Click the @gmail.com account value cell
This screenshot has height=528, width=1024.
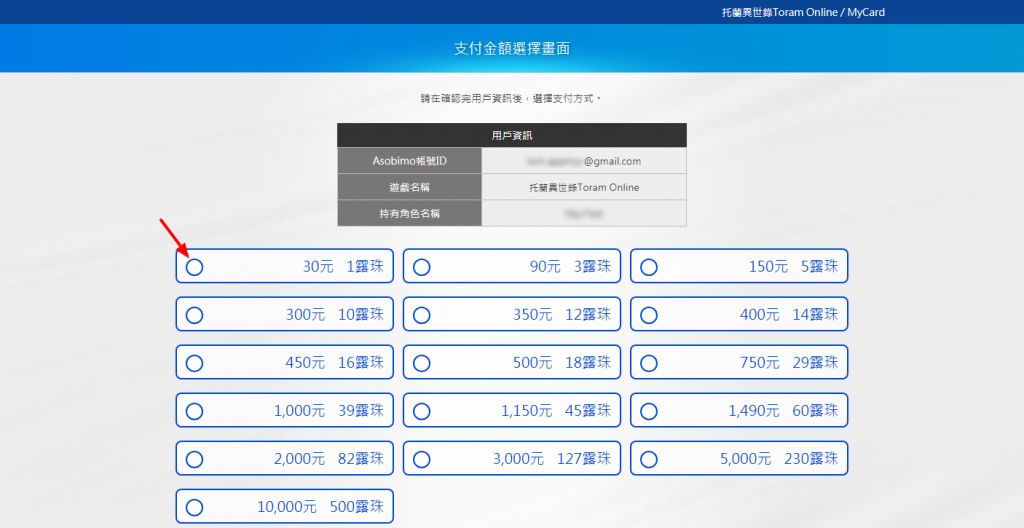pyautogui.click(x=584, y=161)
